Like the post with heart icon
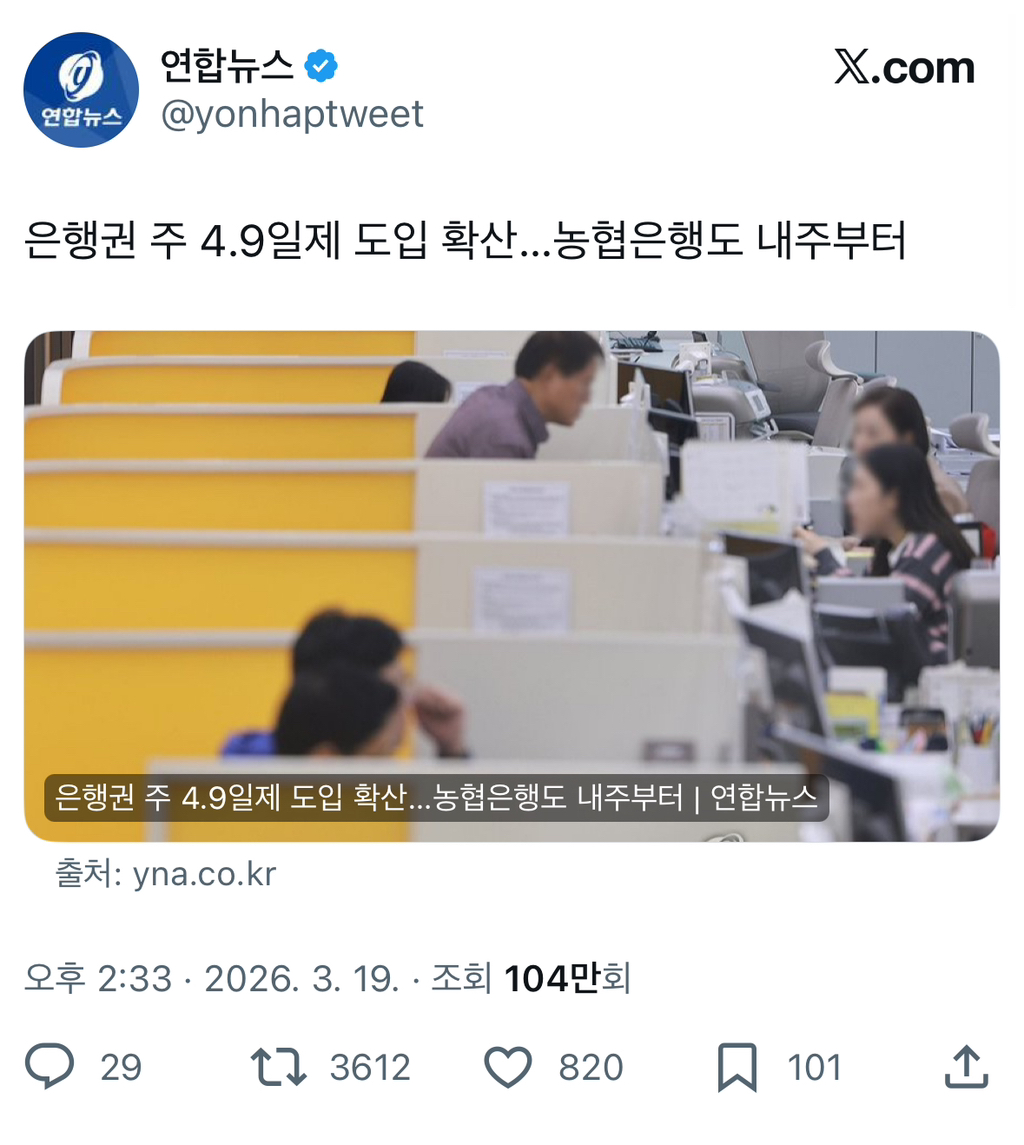The image size is (1024, 1145). point(508,1067)
